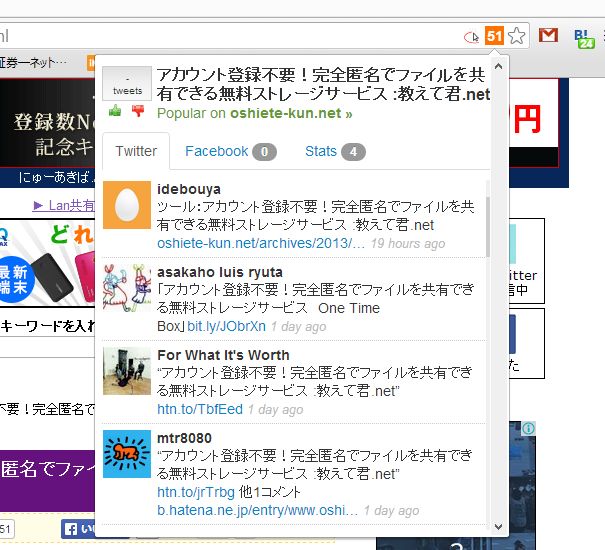The width and height of the screenshot is (605, 550).
Task: Open Popular on oshiete-kun.net link
Action: coord(254,113)
